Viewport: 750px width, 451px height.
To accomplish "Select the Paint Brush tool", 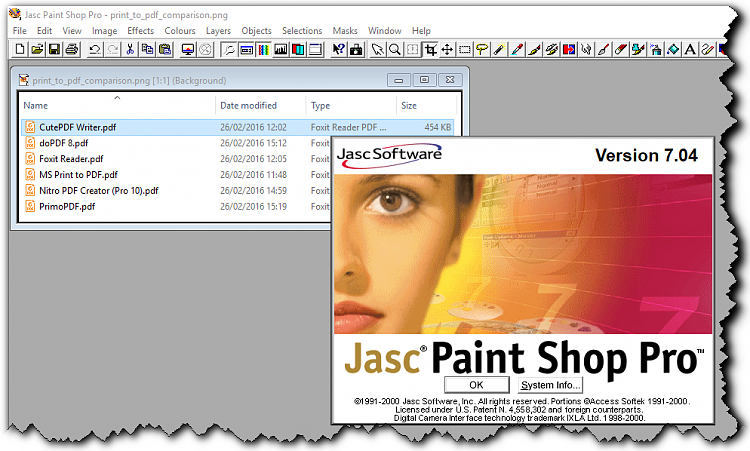I will [534, 49].
